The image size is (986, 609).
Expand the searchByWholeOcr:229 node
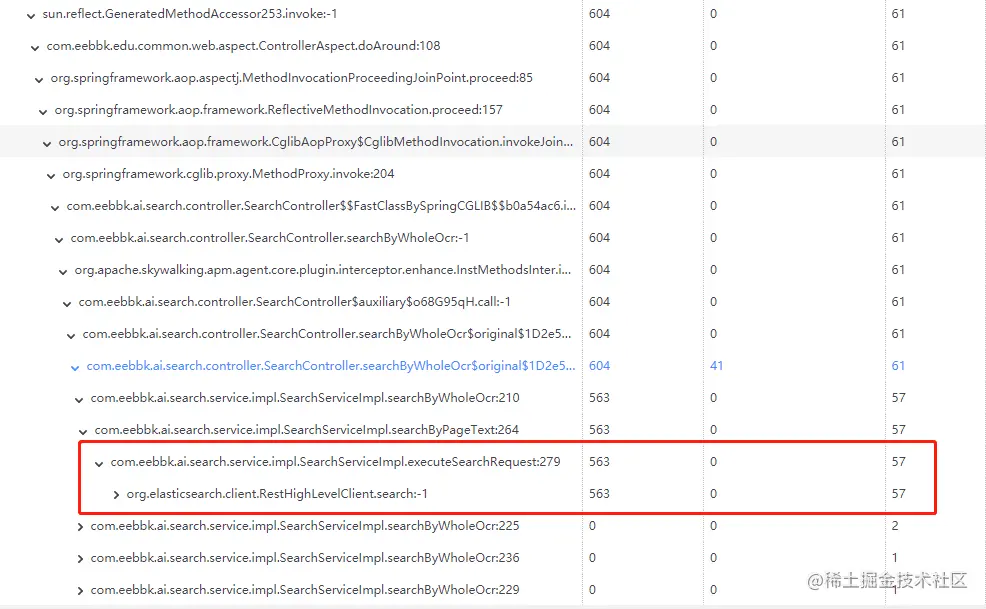[x=80, y=591]
